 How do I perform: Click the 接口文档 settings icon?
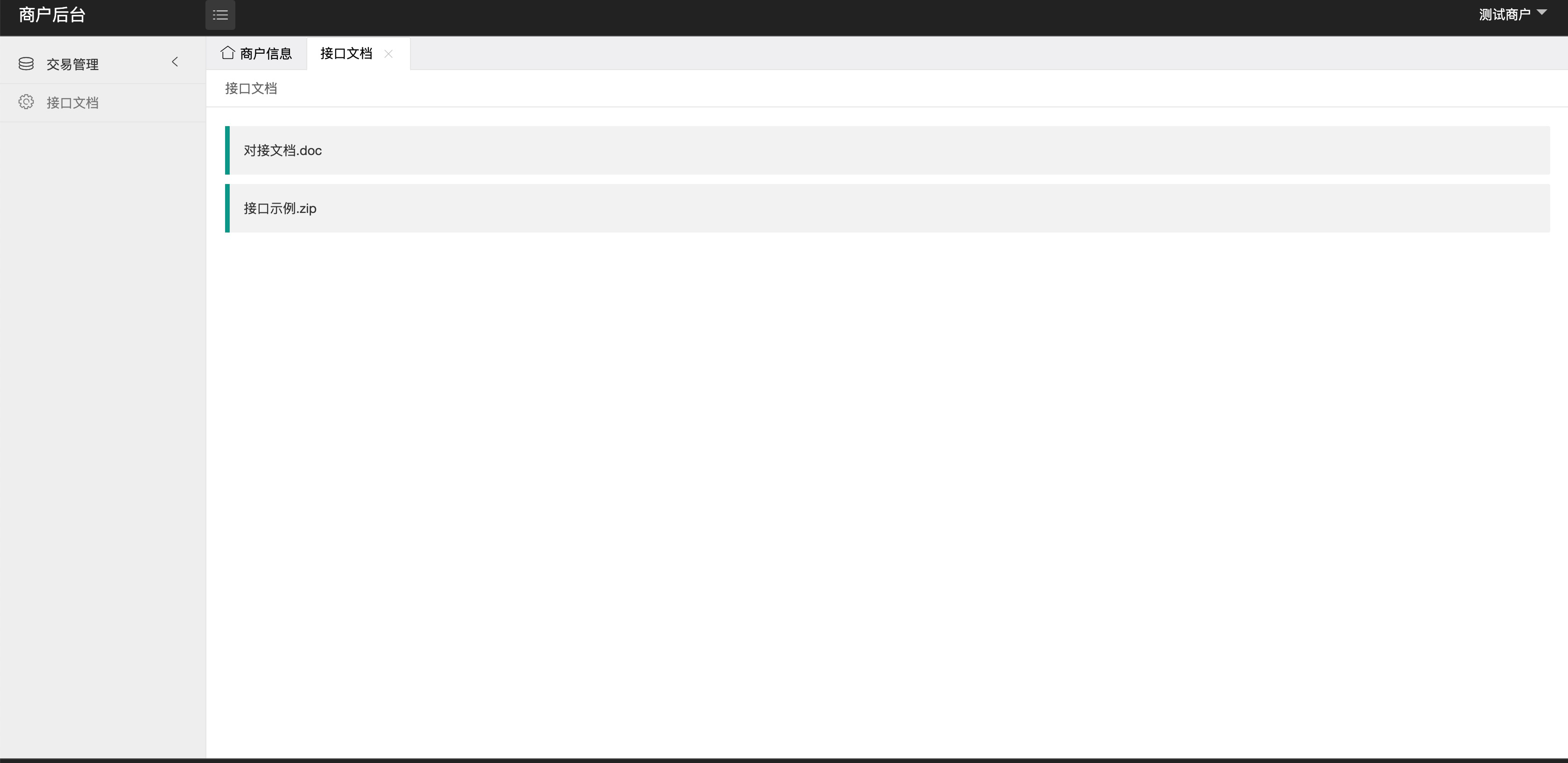point(27,102)
